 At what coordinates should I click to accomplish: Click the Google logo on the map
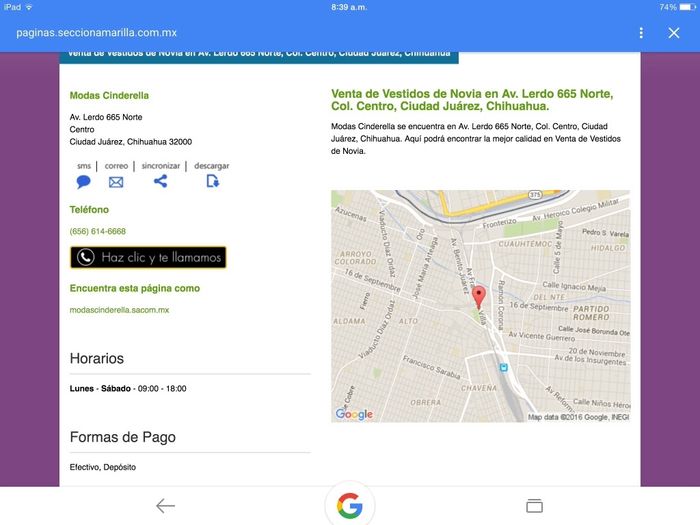point(354,414)
